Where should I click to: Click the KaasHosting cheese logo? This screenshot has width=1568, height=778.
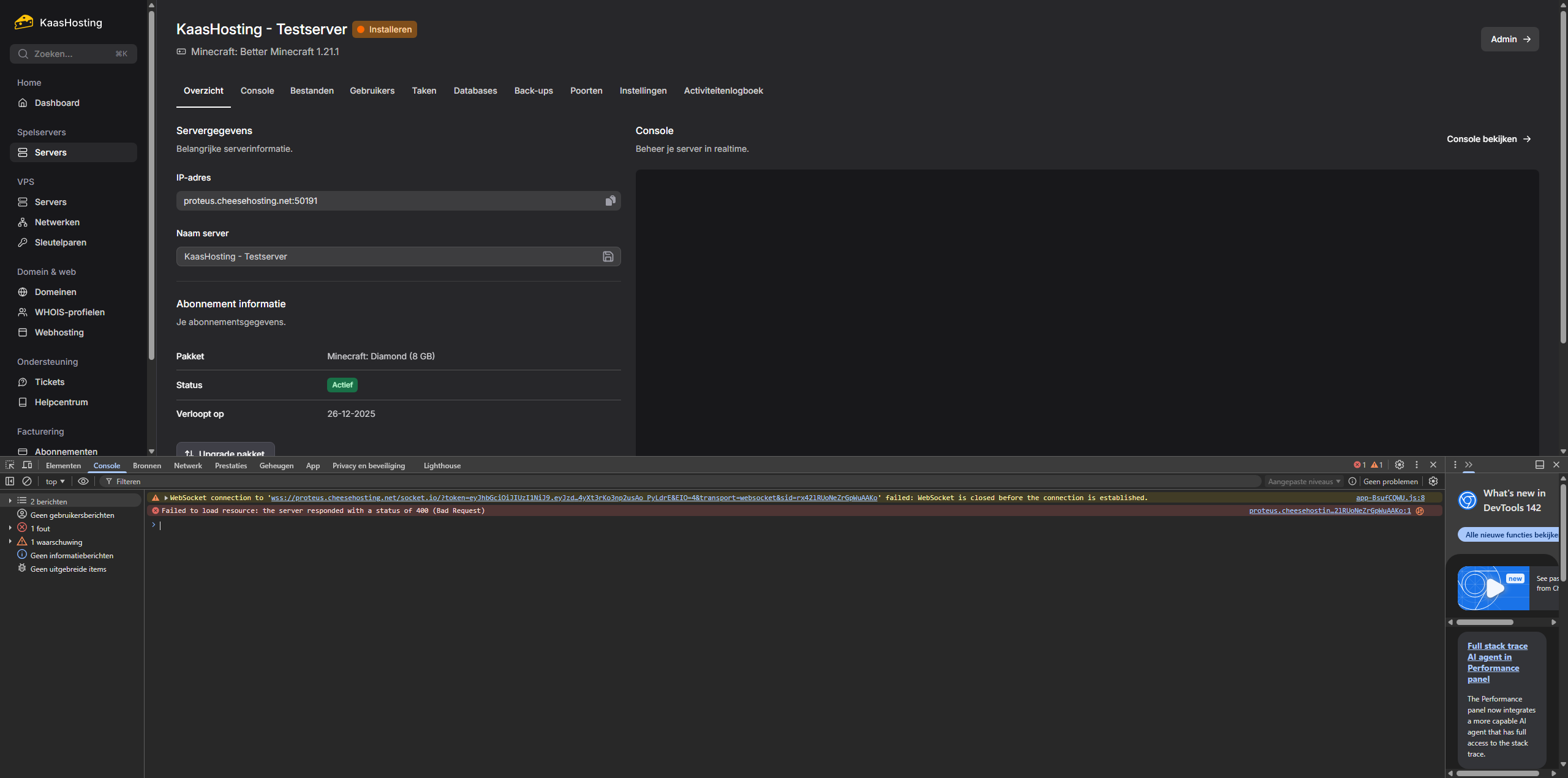pyautogui.click(x=24, y=23)
